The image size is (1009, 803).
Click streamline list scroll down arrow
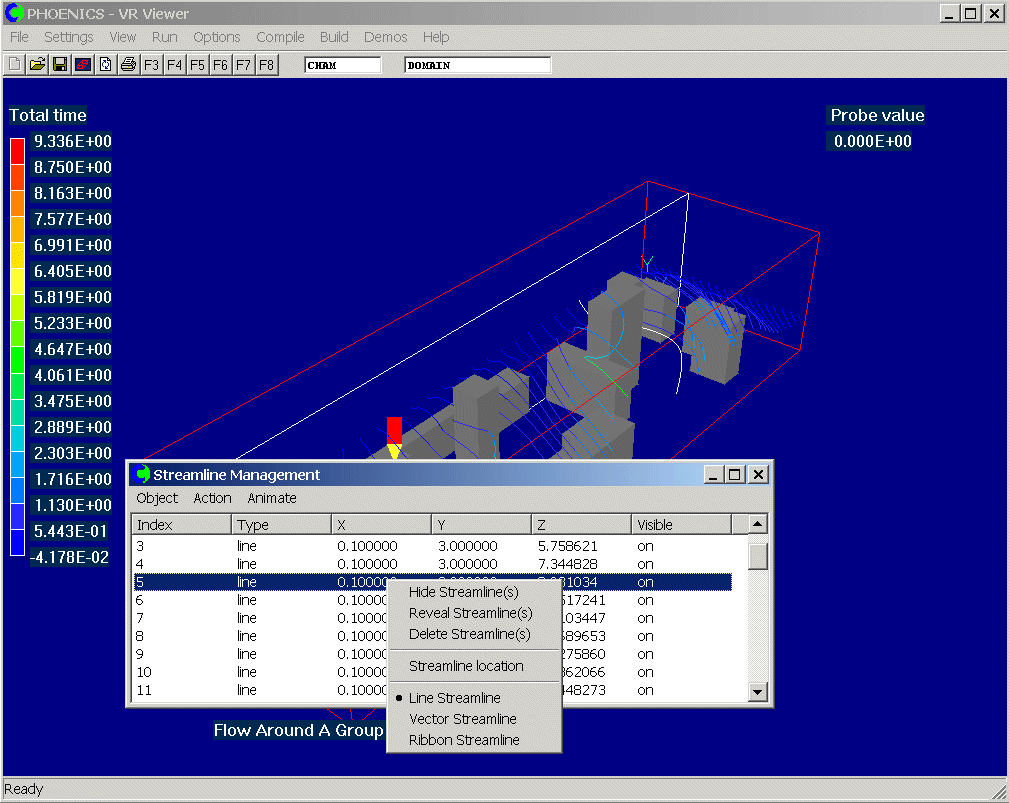pos(758,692)
